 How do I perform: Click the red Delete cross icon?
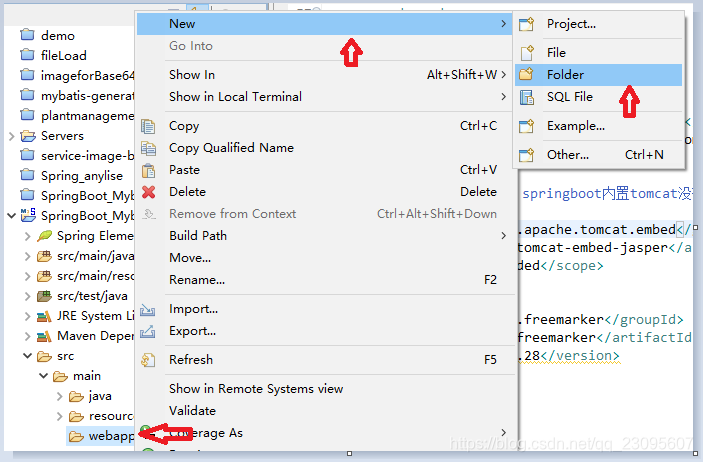[148, 192]
